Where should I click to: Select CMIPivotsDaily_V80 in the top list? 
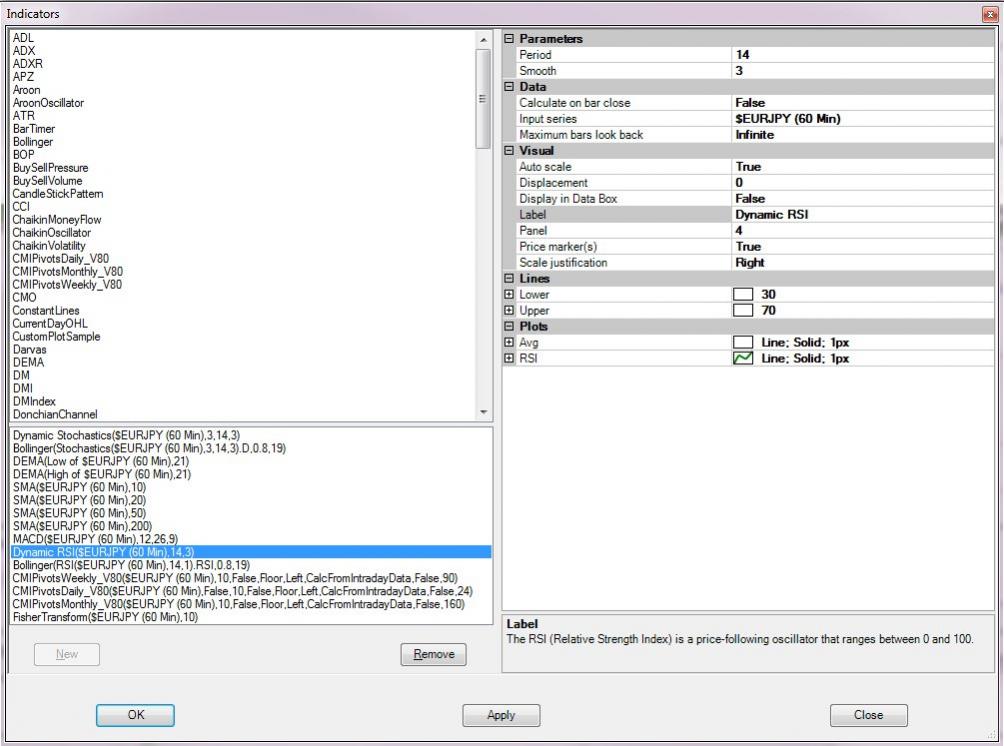click(61, 259)
